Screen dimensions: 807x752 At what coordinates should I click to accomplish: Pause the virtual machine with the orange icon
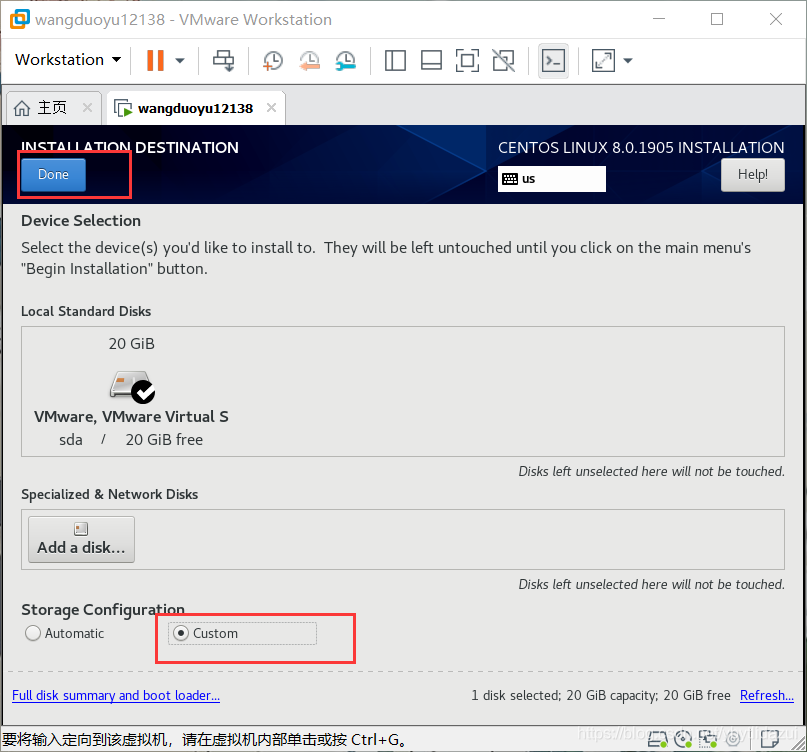click(x=155, y=60)
